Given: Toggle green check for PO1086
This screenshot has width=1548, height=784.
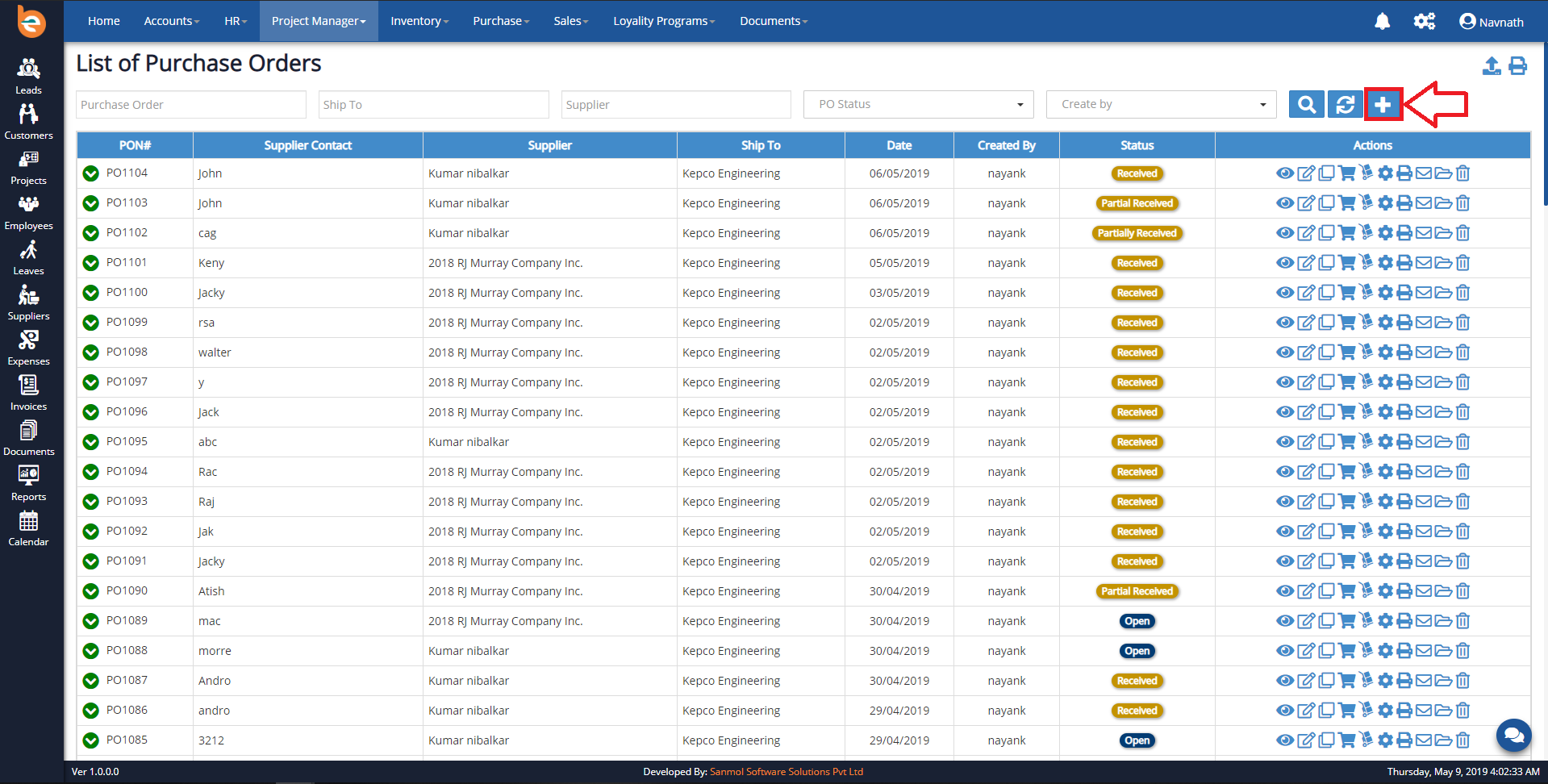Looking at the screenshot, I should [91, 711].
